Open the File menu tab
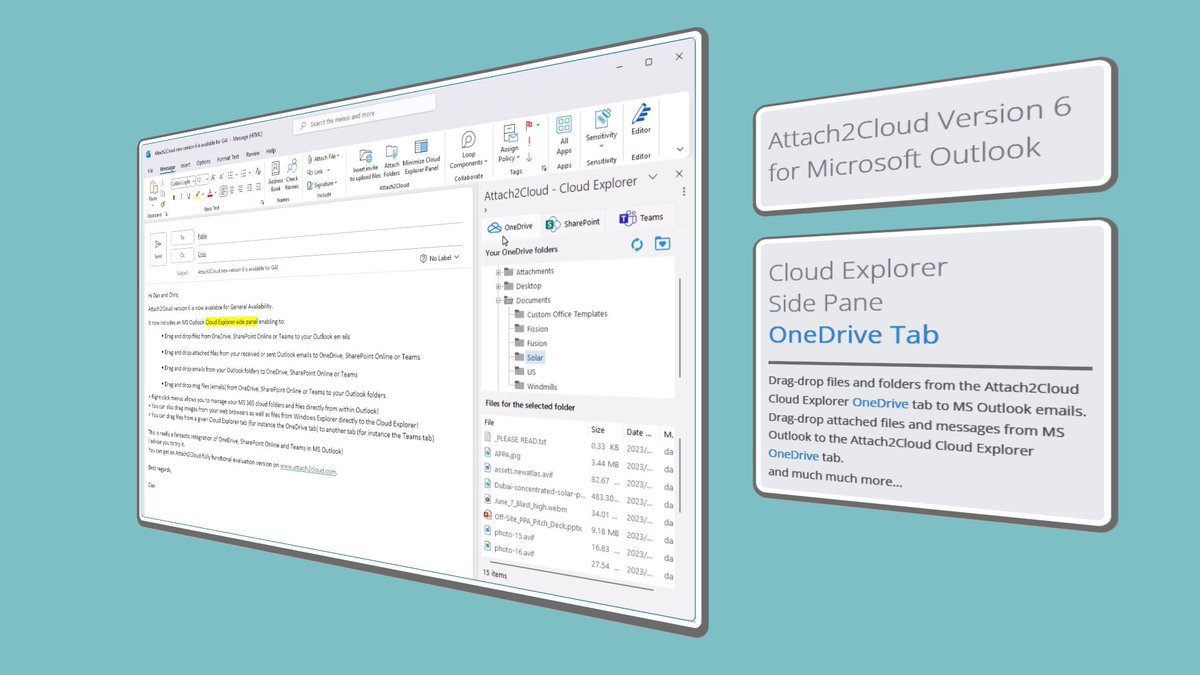 pyautogui.click(x=151, y=171)
